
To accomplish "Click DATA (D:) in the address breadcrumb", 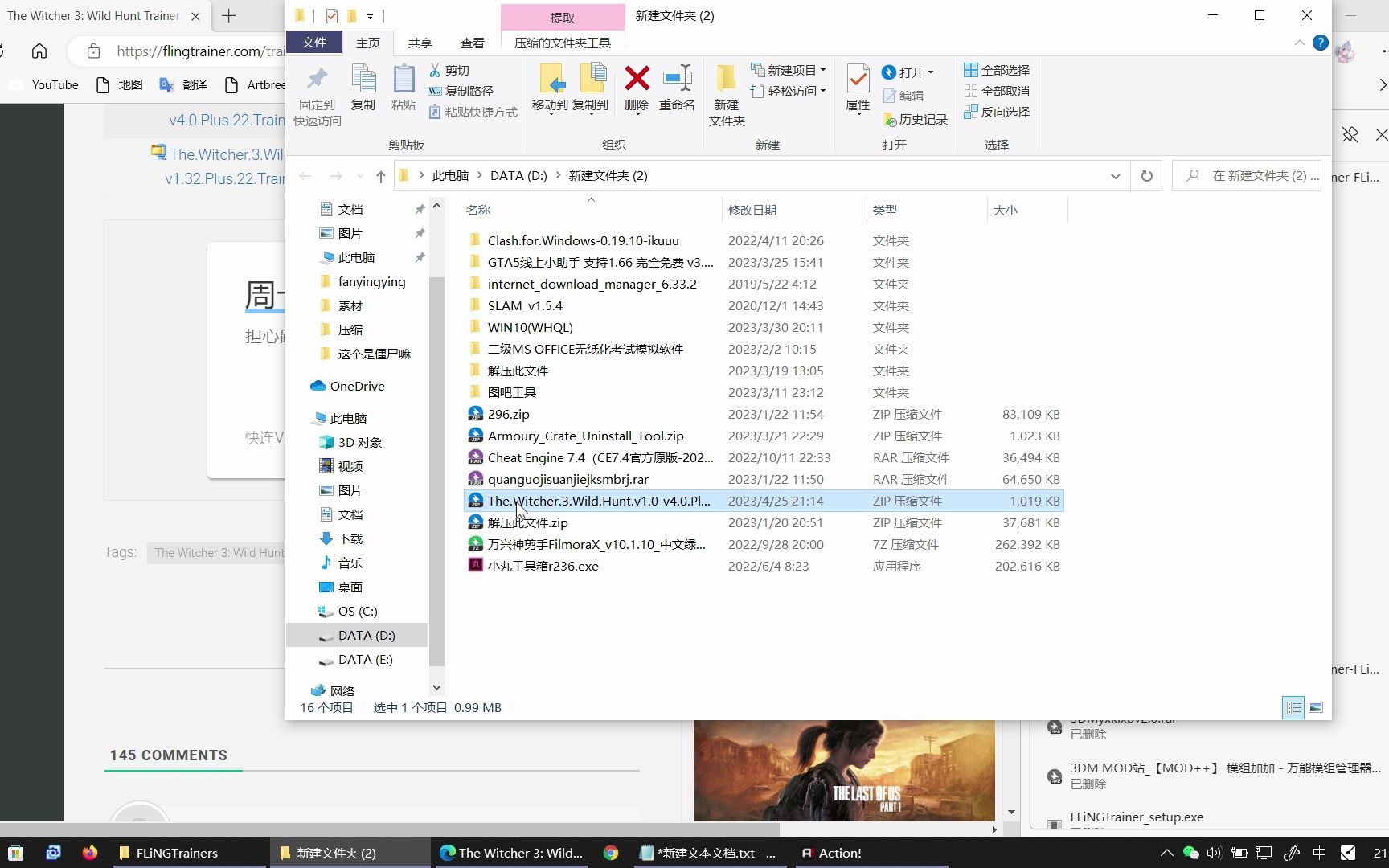I will [x=518, y=176].
